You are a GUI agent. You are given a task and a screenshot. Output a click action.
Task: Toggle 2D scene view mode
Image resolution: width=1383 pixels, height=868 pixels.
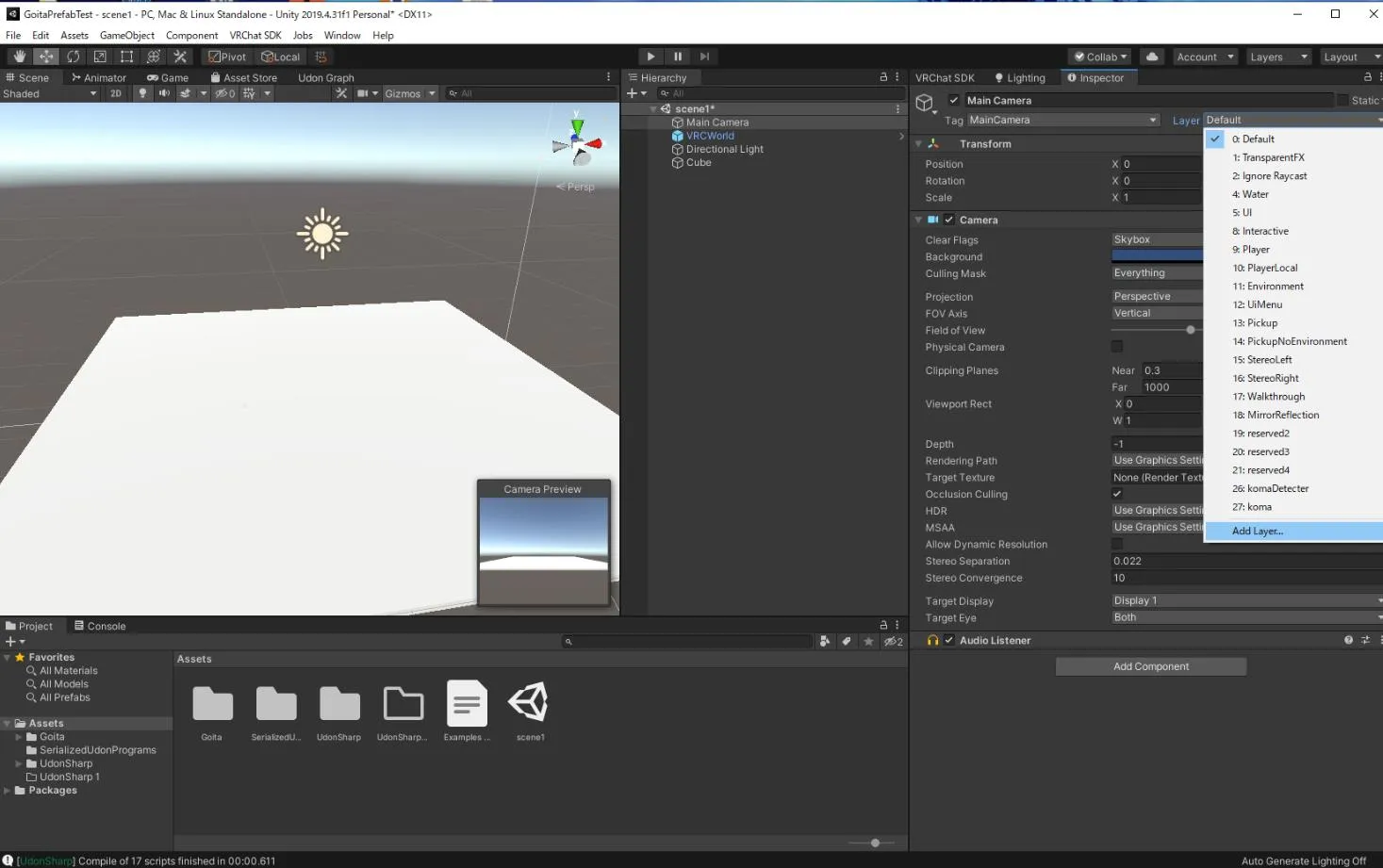116,93
